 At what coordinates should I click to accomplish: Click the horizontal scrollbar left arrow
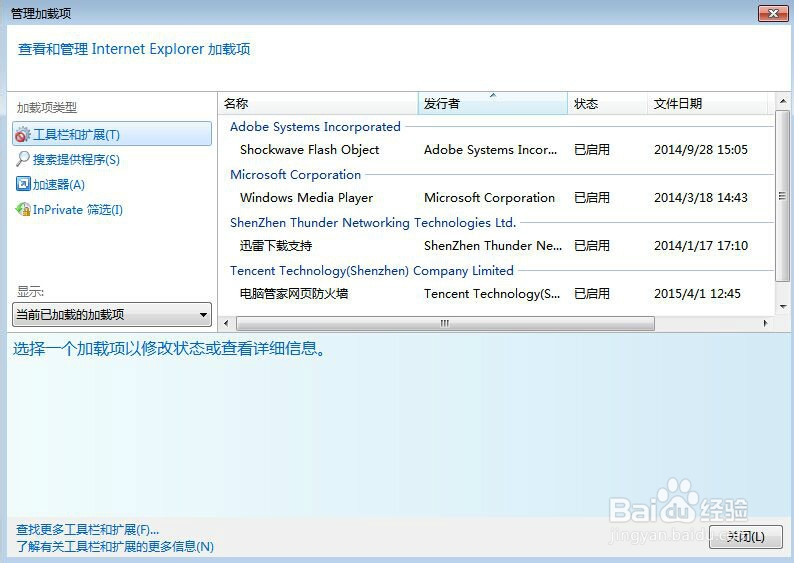coord(226,323)
